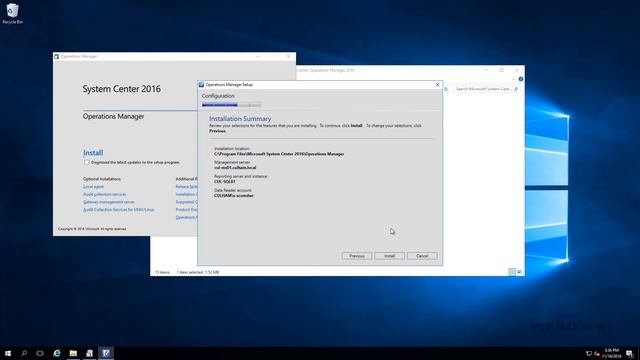The height and width of the screenshot is (360, 640).
Task: Click the refresh icon in Explorer address bar
Action: click(446, 89)
